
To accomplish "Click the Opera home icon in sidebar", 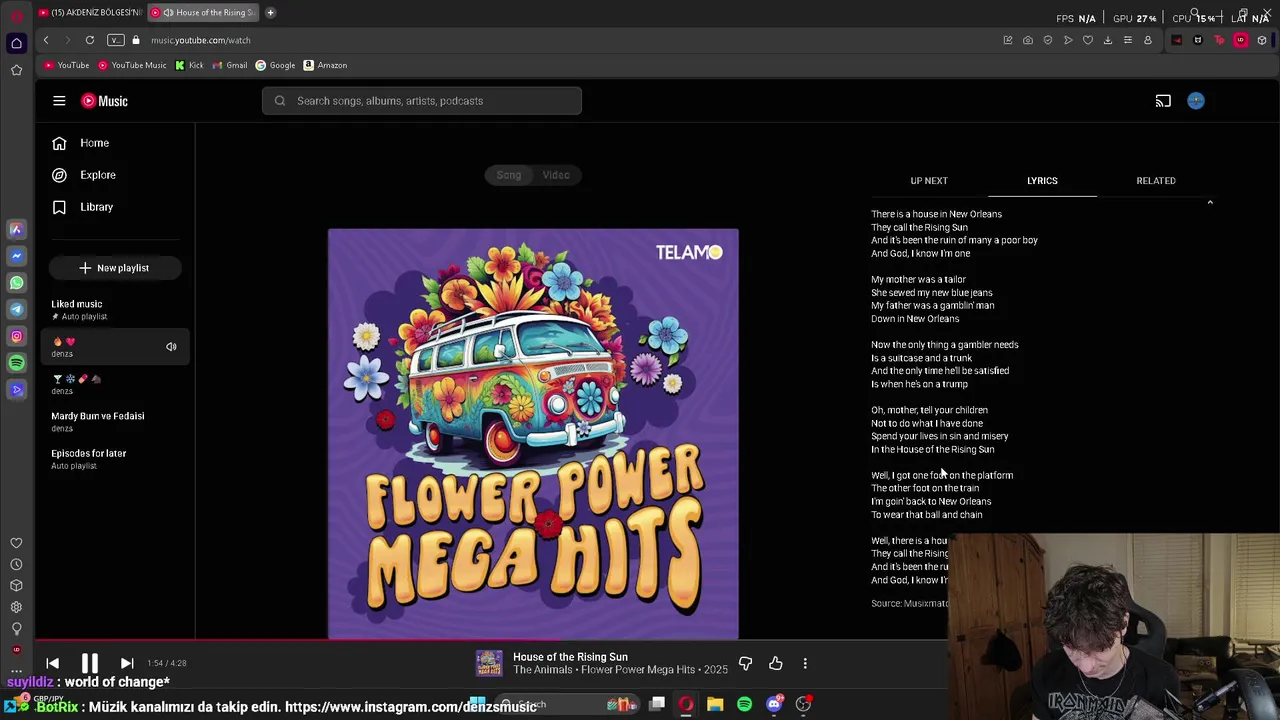I will (x=16, y=43).
